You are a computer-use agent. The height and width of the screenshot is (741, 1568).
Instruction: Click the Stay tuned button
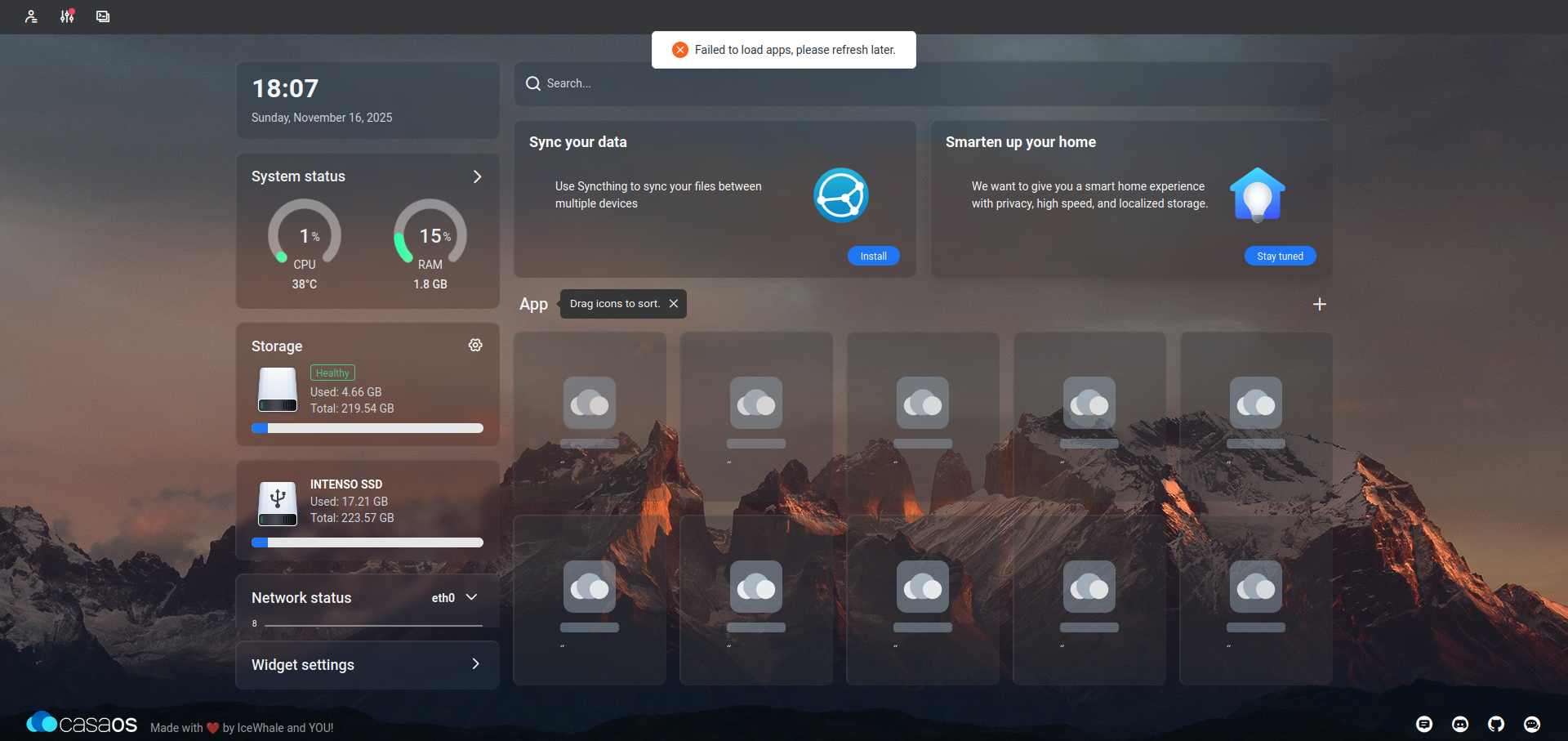[x=1281, y=257]
